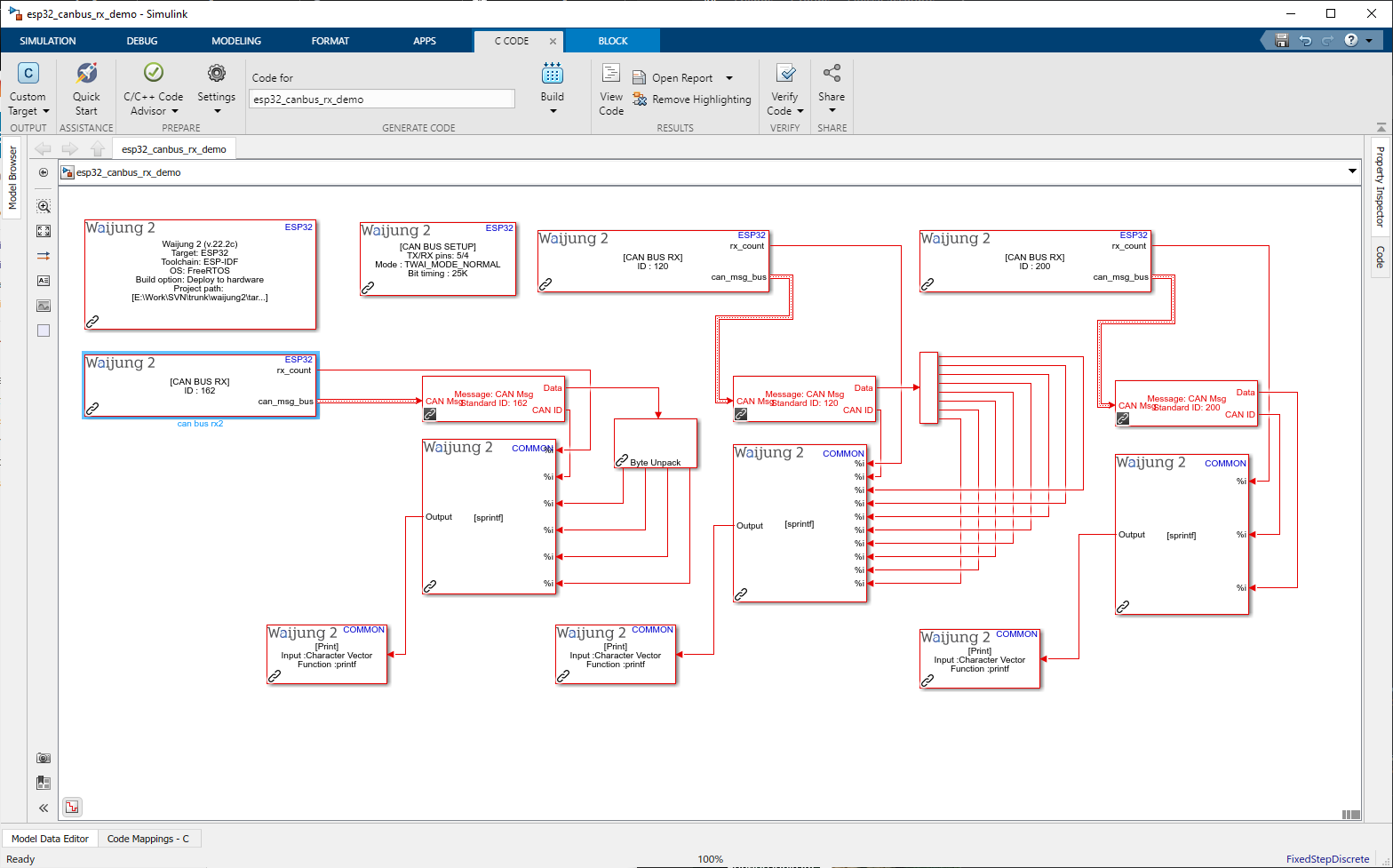Collapse the toolstrip via top-right arrow
The image size is (1393, 868).
pos(1381,127)
